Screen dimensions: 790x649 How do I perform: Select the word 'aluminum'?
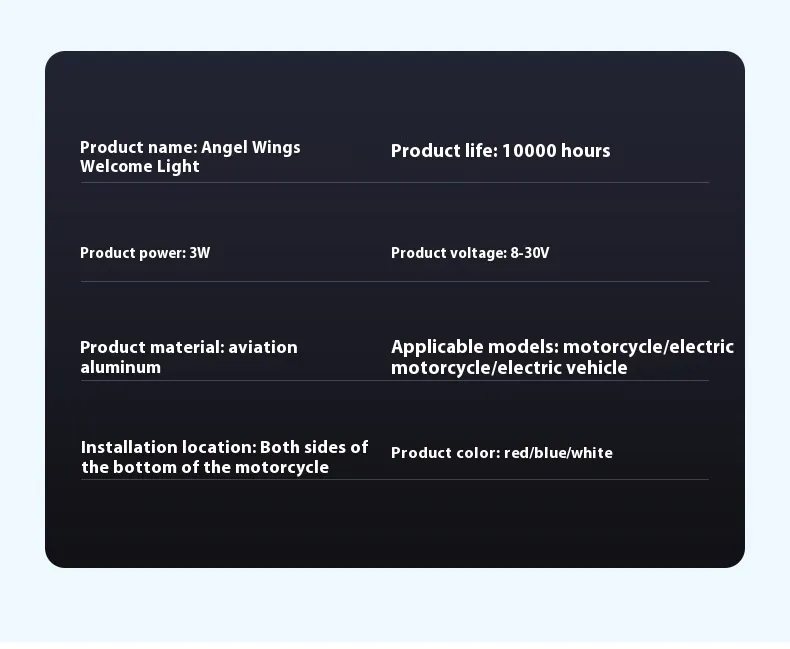[x=120, y=368]
